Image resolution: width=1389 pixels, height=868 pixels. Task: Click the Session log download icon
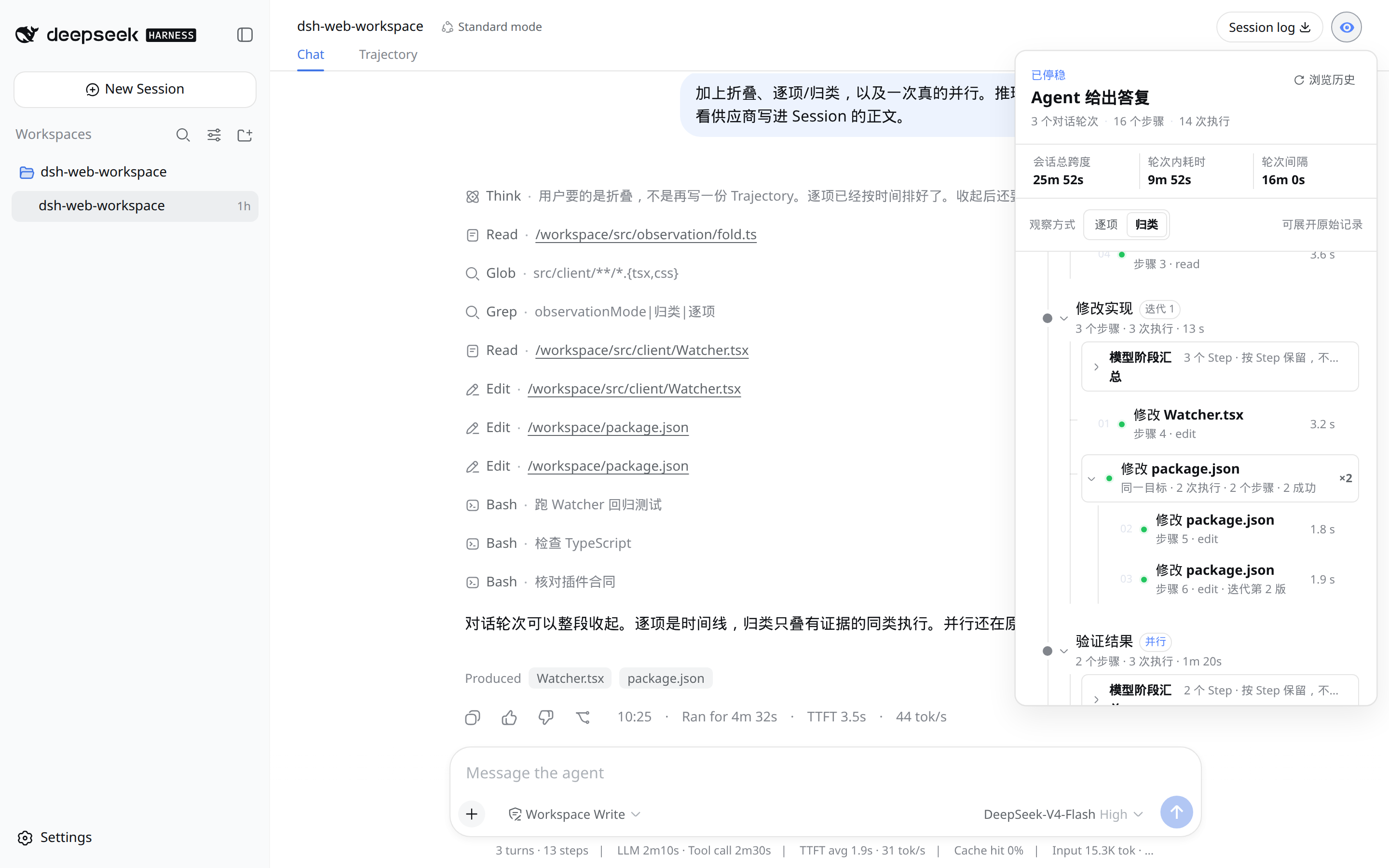click(x=1305, y=27)
